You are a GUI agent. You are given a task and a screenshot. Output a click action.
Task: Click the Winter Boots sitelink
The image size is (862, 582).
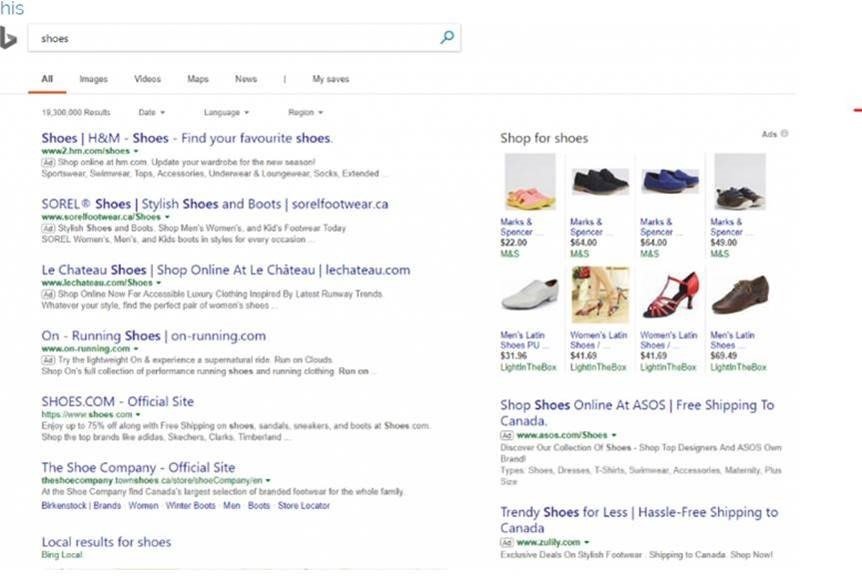[x=191, y=505]
